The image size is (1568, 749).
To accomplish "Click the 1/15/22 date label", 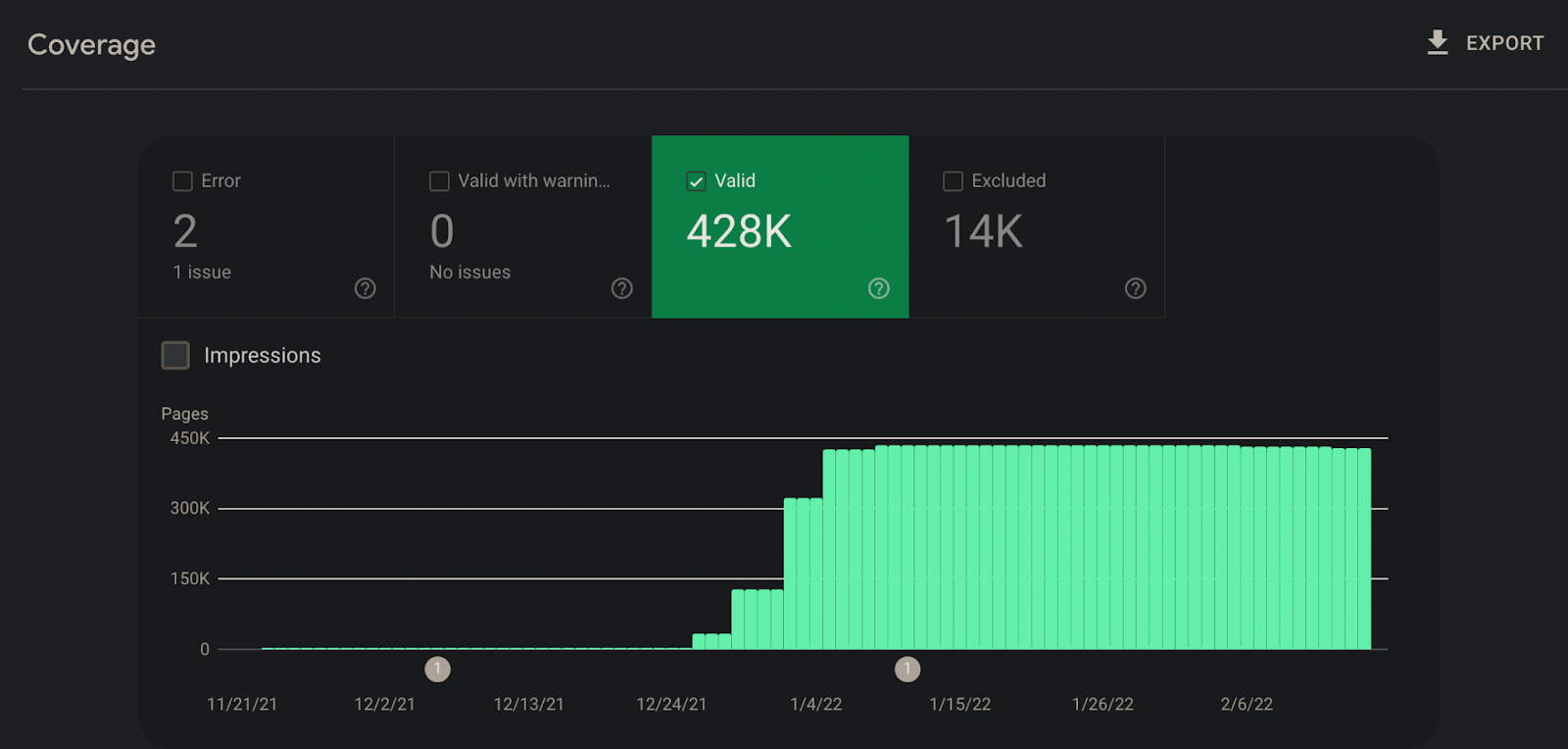I will 959,704.
